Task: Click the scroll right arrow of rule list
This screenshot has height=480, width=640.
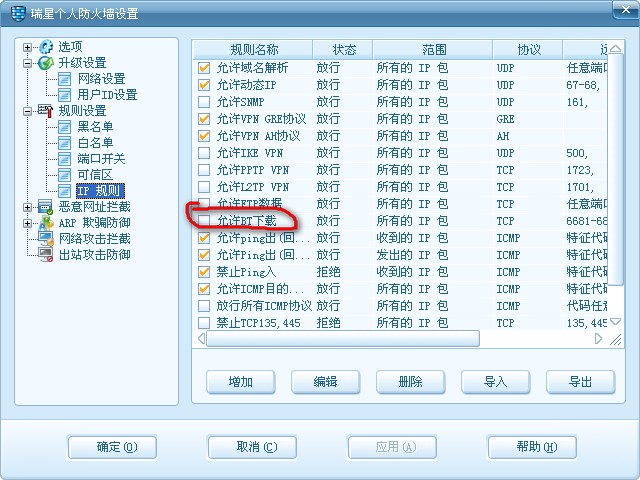Action: (598, 339)
